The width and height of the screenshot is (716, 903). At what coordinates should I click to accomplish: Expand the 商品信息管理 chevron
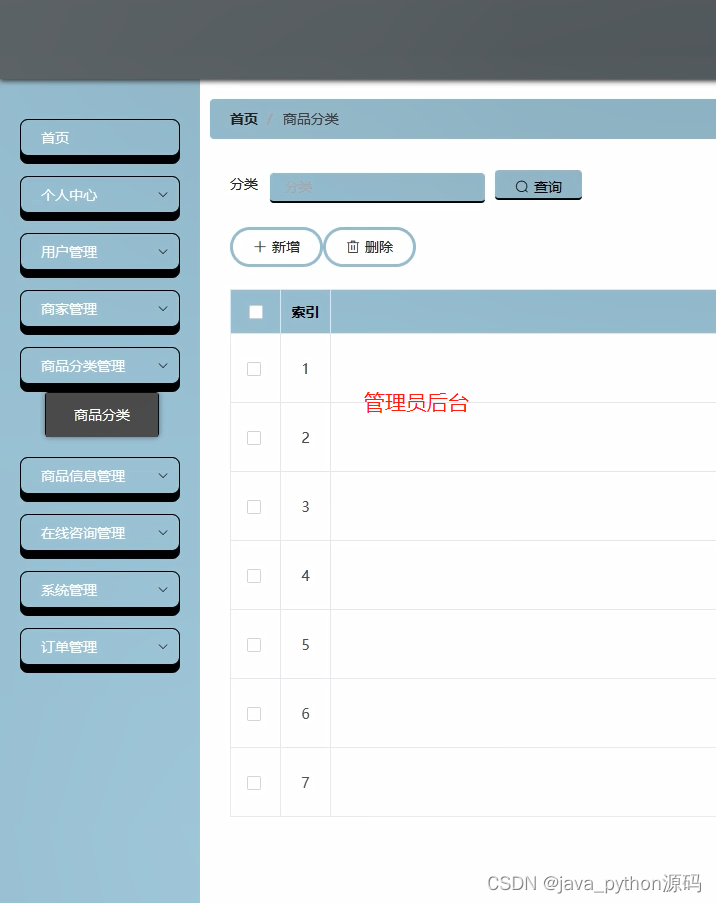coord(163,476)
